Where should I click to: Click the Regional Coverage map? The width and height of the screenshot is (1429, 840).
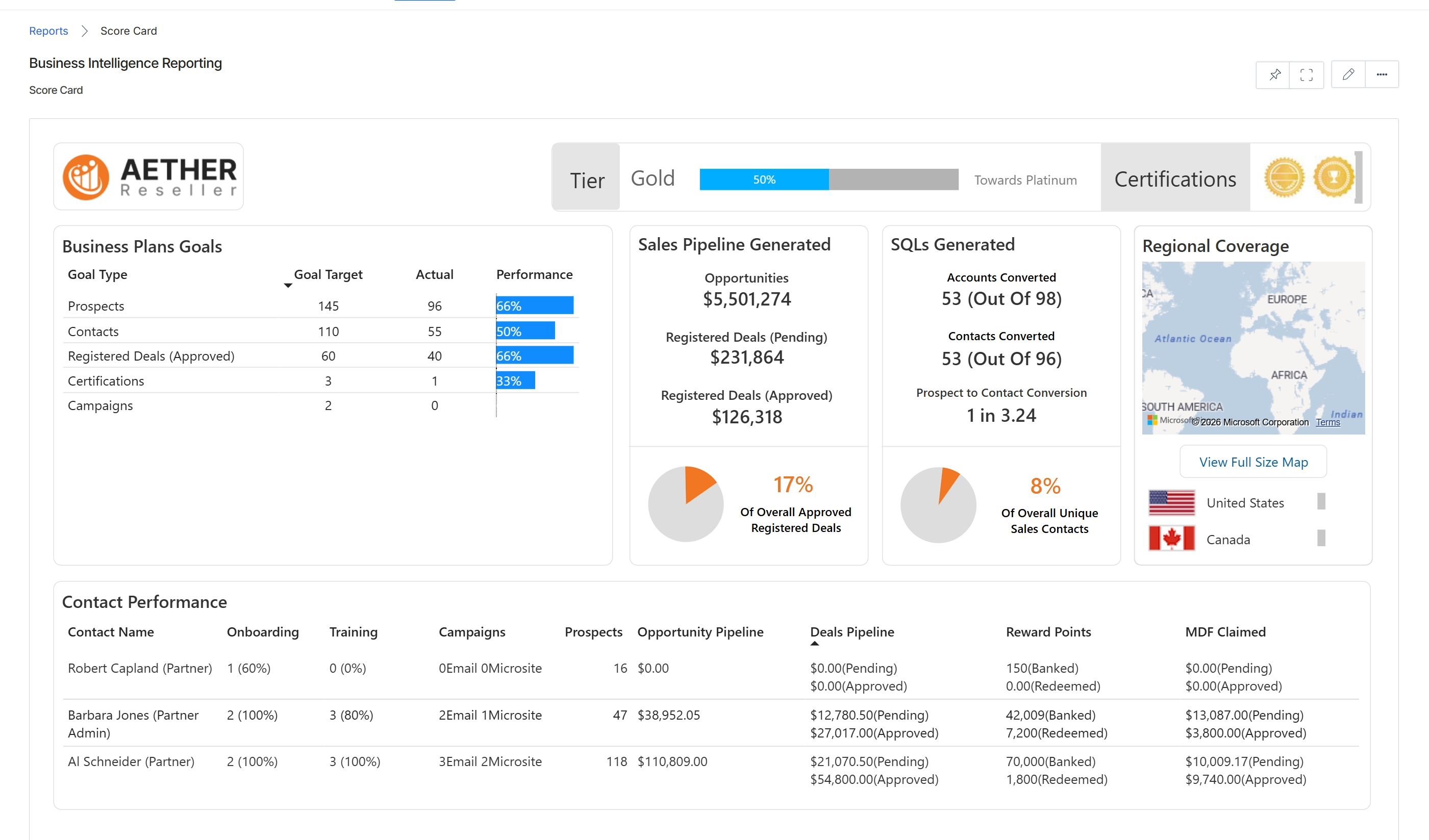(x=1253, y=348)
